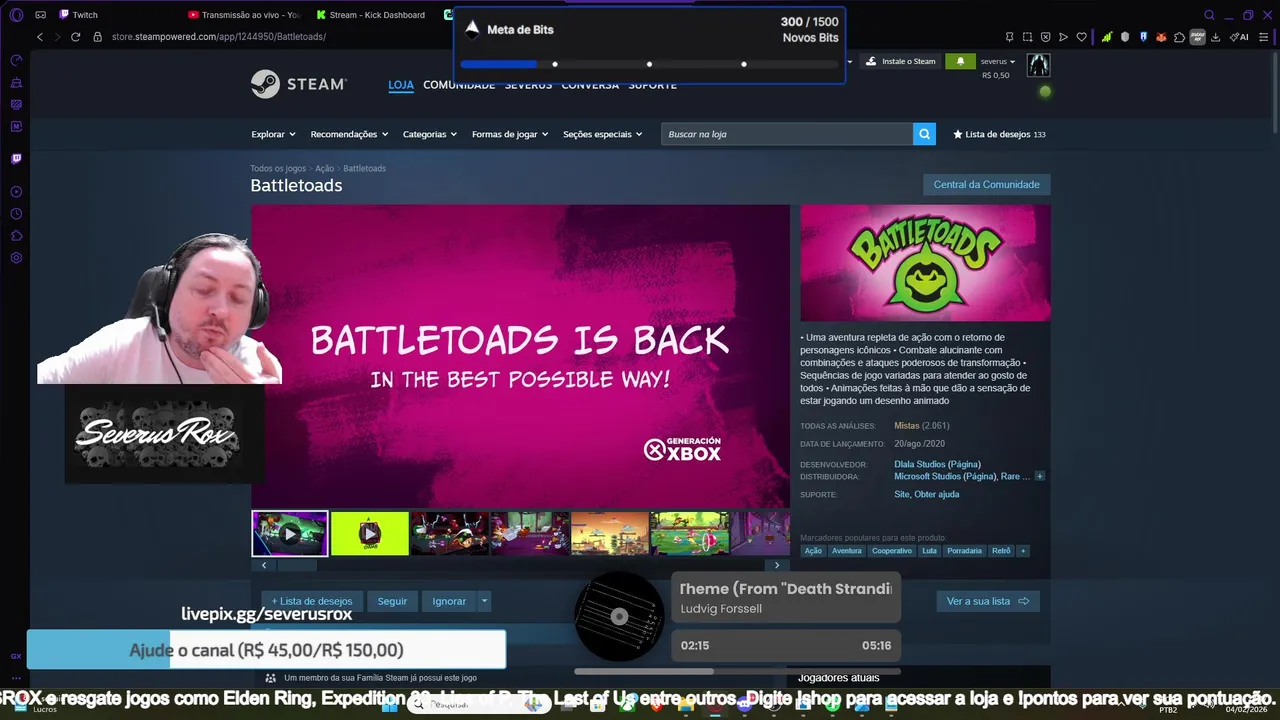Open Microsoft Studios publisher link

[x=945, y=477]
